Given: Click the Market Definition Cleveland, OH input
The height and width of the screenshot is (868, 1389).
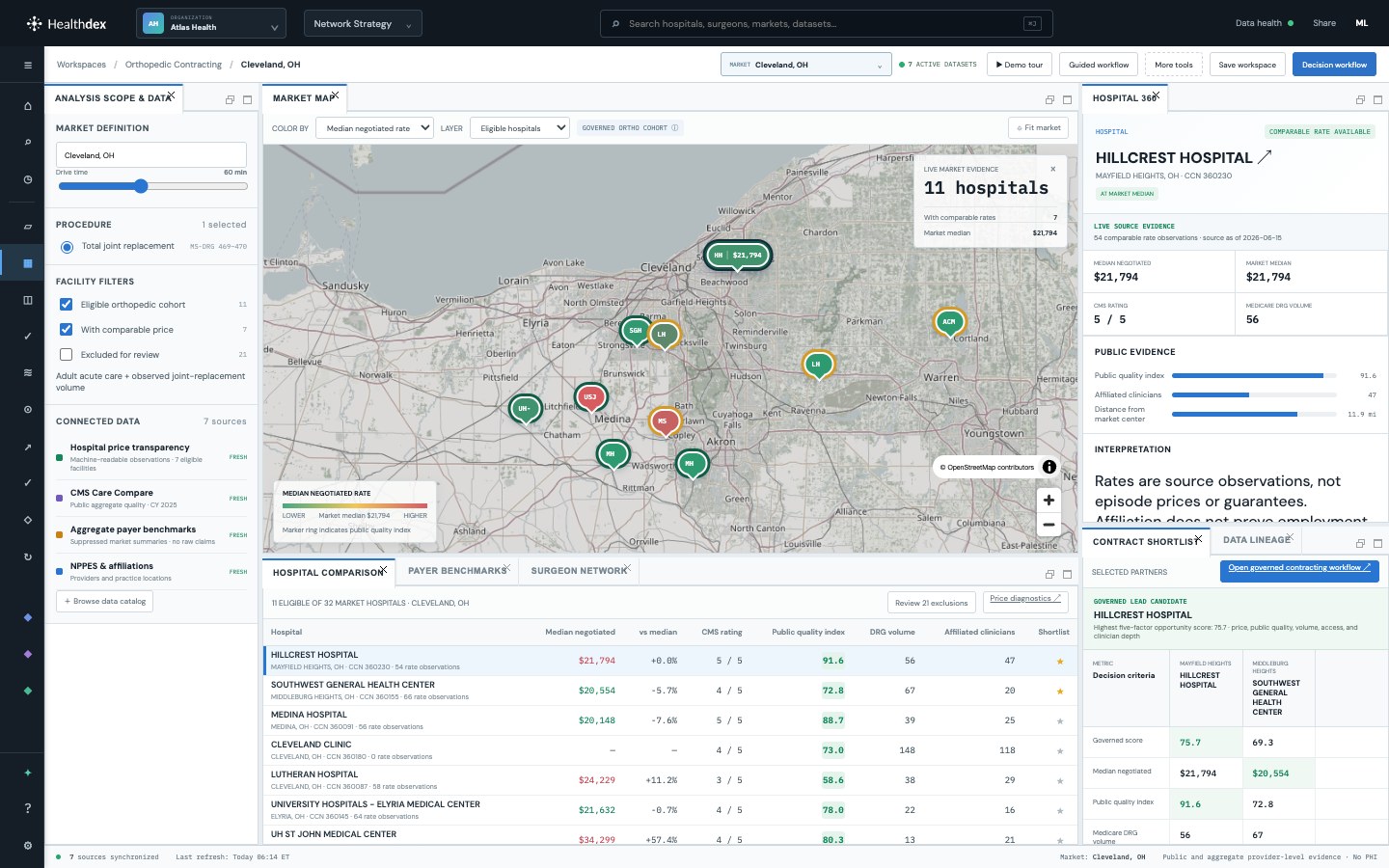Looking at the screenshot, I should point(151,155).
